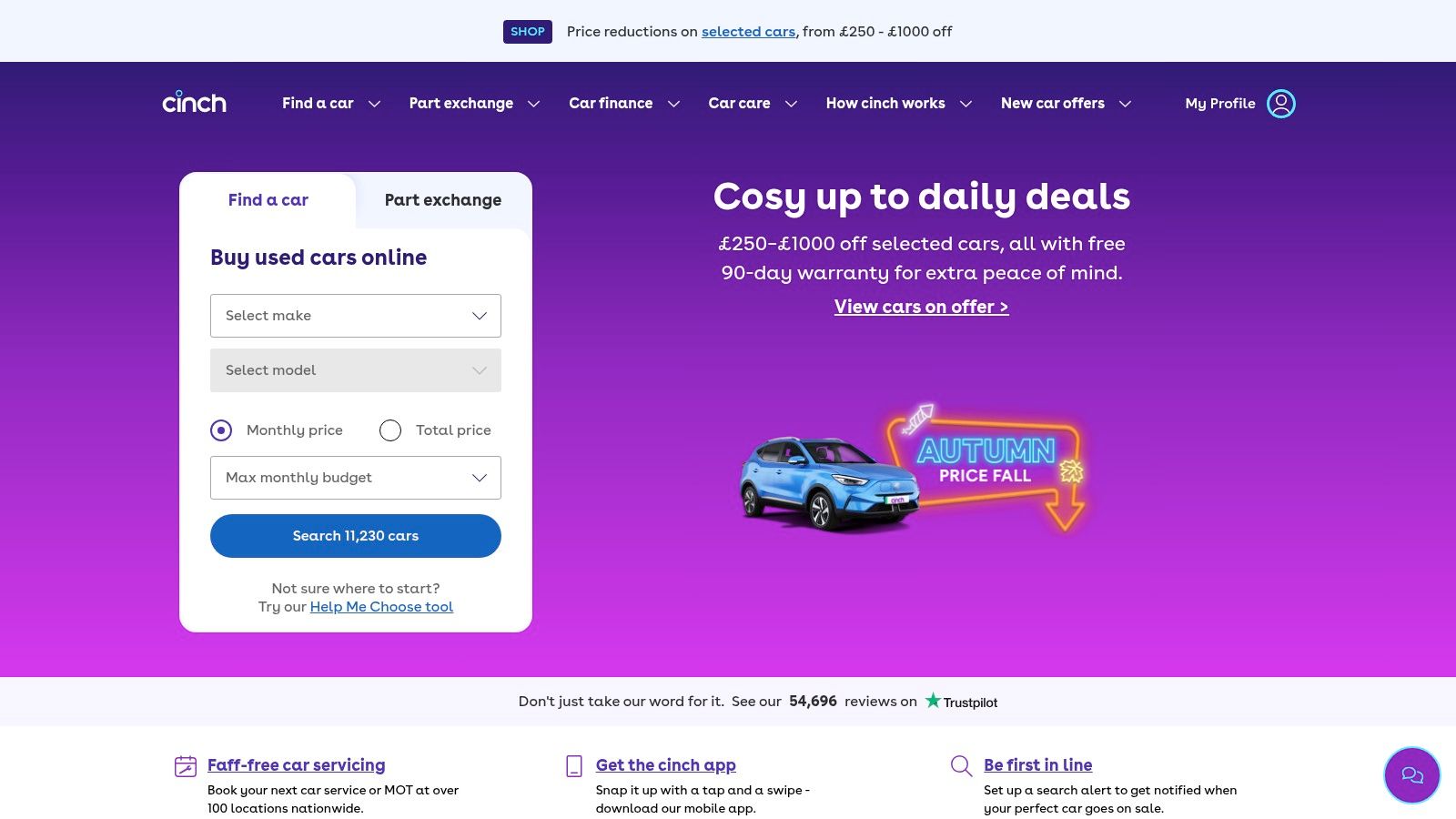
Task: Click the SHOP badge in banner
Action: [x=528, y=31]
